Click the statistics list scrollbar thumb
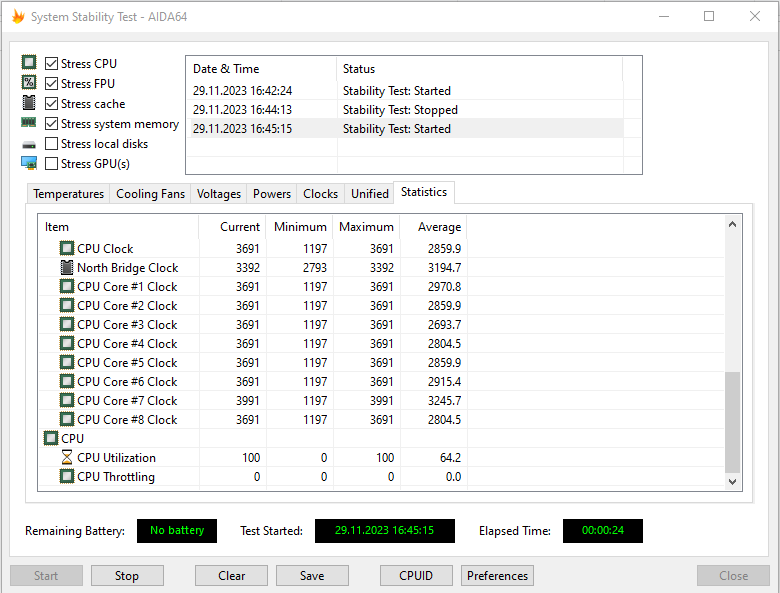The height and width of the screenshot is (593, 780). tap(732, 422)
